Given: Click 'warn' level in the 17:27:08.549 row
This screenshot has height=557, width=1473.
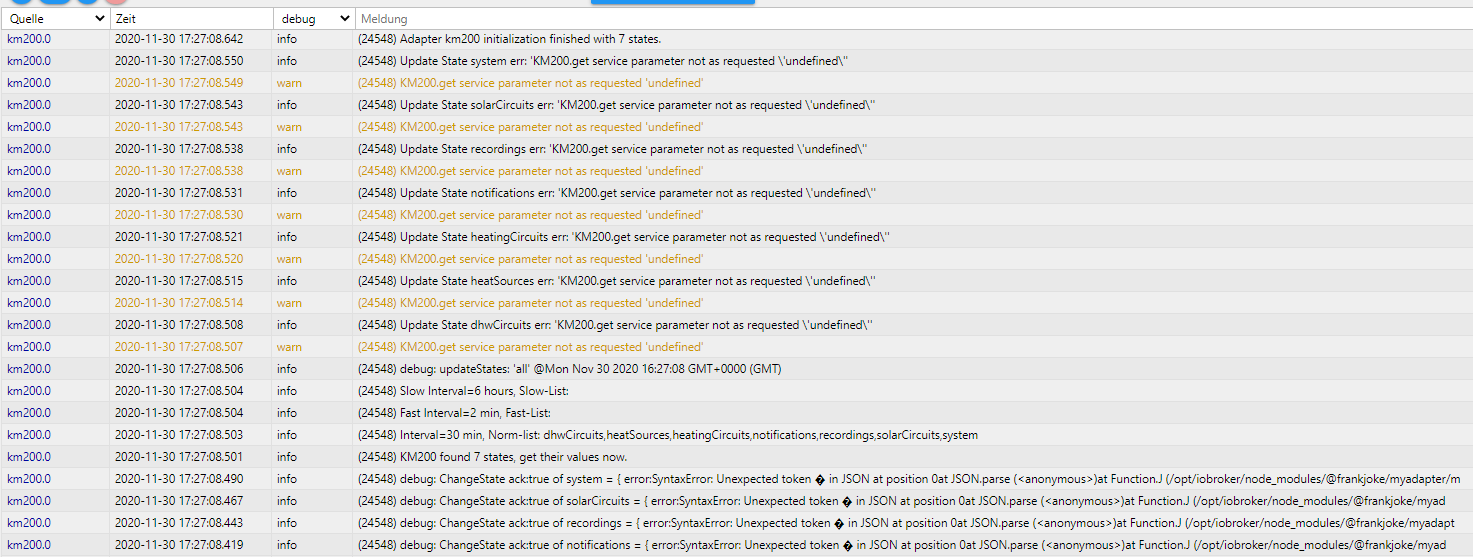Looking at the screenshot, I should (x=289, y=83).
